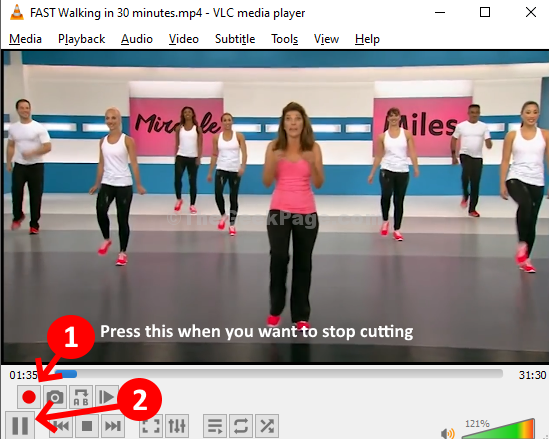This screenshot has width=549, height=439.
Task: Stop playback with the square button
Action: point(86,426)
